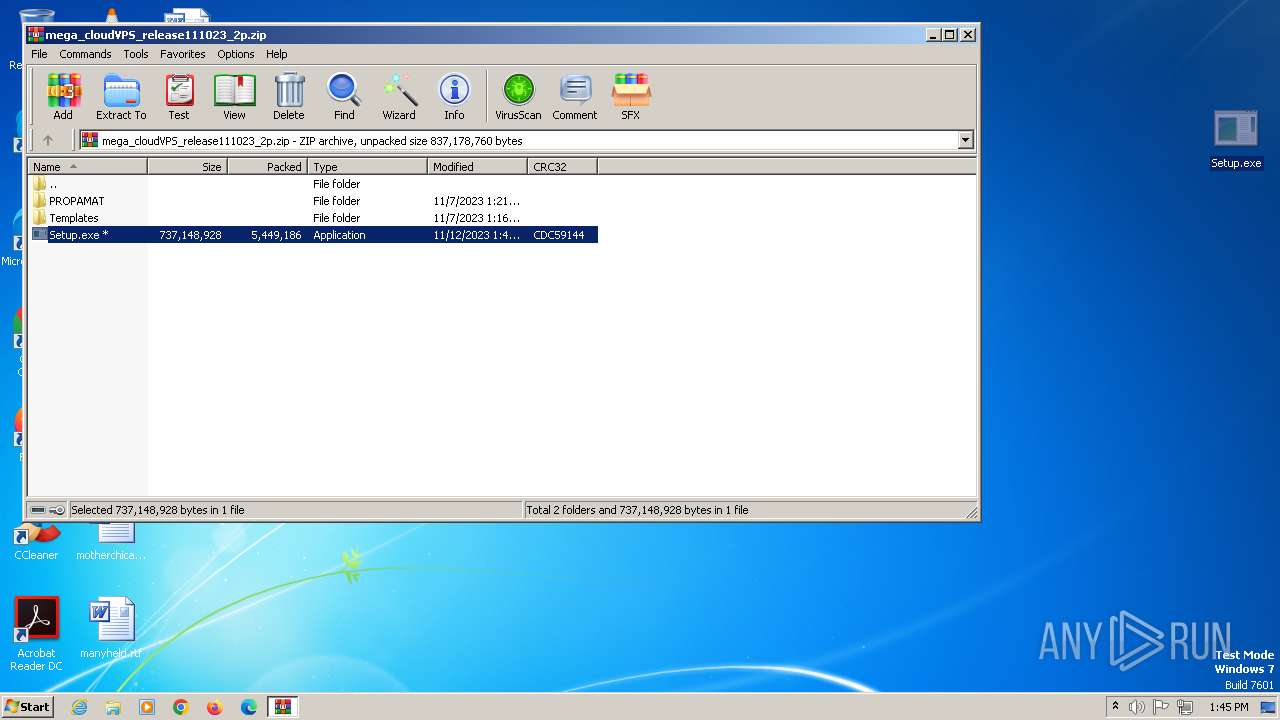Open the Tools menu
This screenshot has height=720, width=1280.
pyautogui.click(x=136, y=54)
